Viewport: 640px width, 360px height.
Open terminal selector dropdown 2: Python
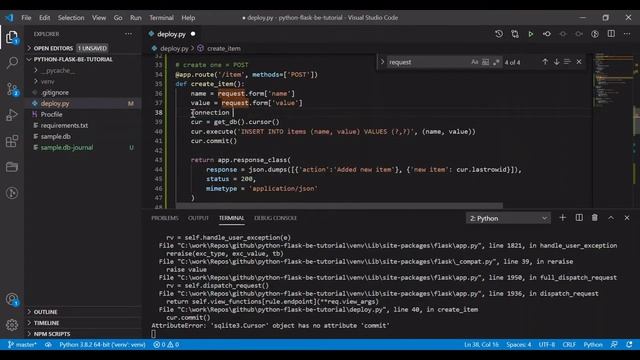(508, 218)
